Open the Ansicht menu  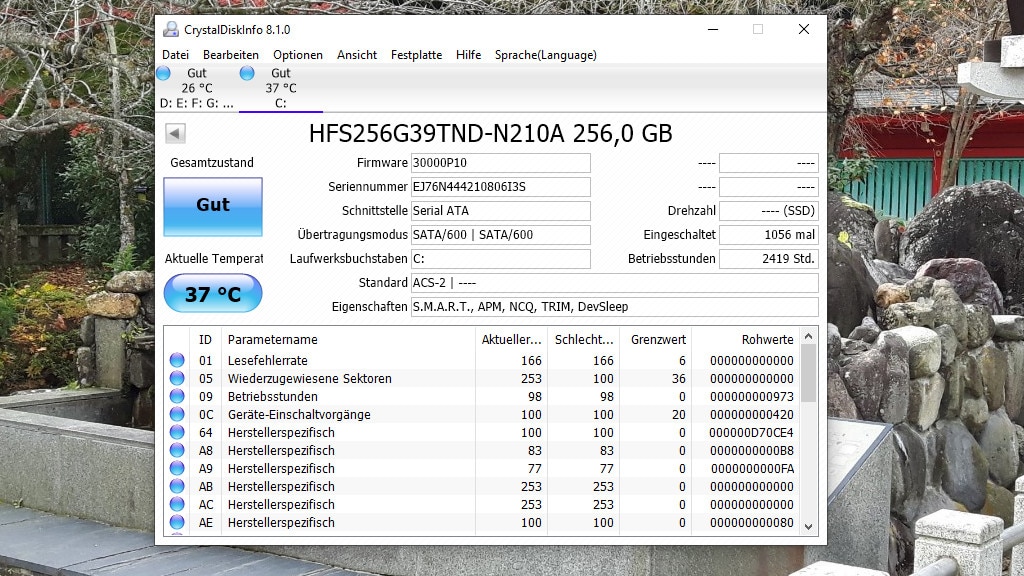(357, 55)
